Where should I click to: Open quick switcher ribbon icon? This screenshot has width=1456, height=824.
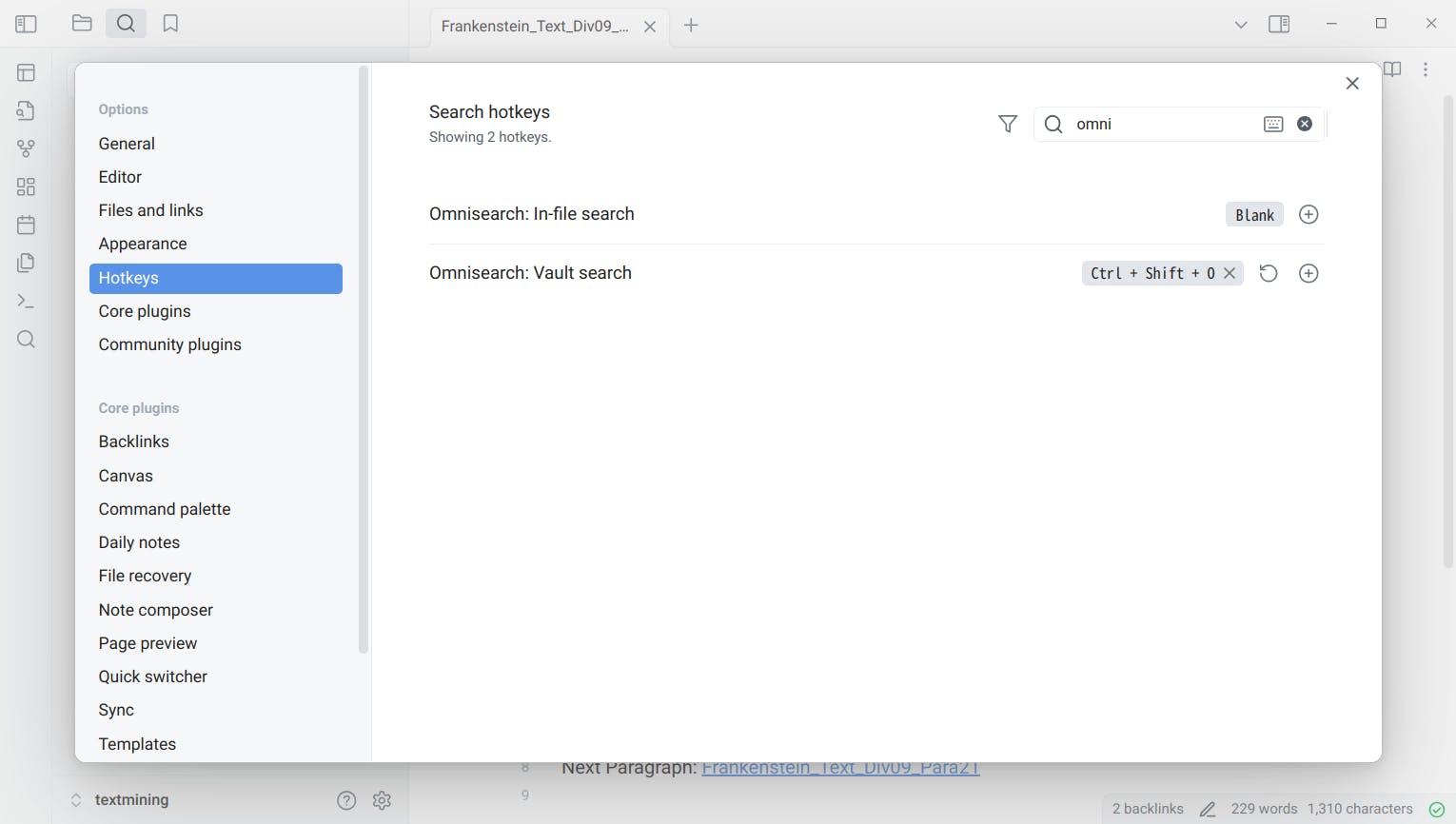[x=26, y=111]
